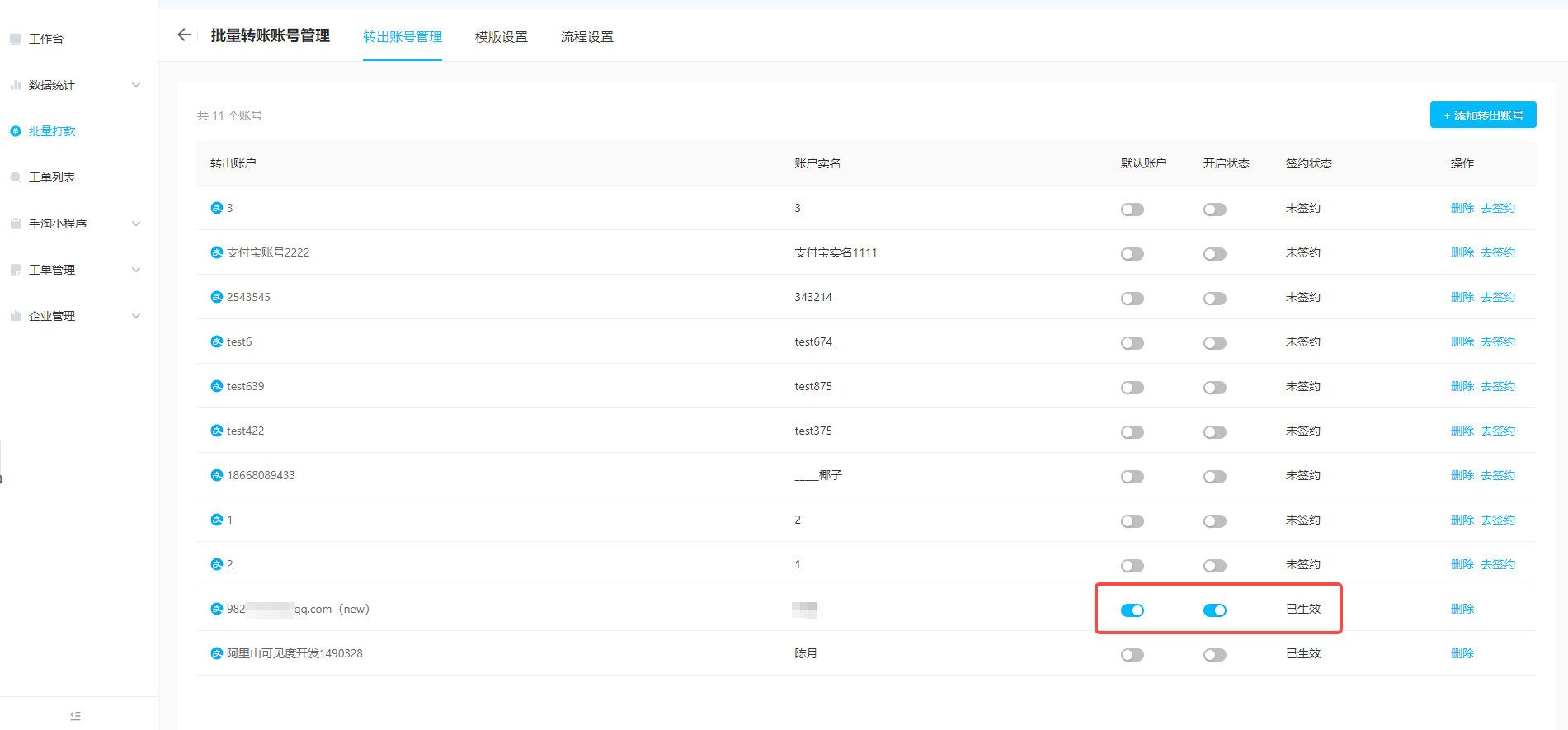Screen dimensions: 1568x730
Task: Expand the 手淘小程序 menu chevron
Action: tap(136, 224)
